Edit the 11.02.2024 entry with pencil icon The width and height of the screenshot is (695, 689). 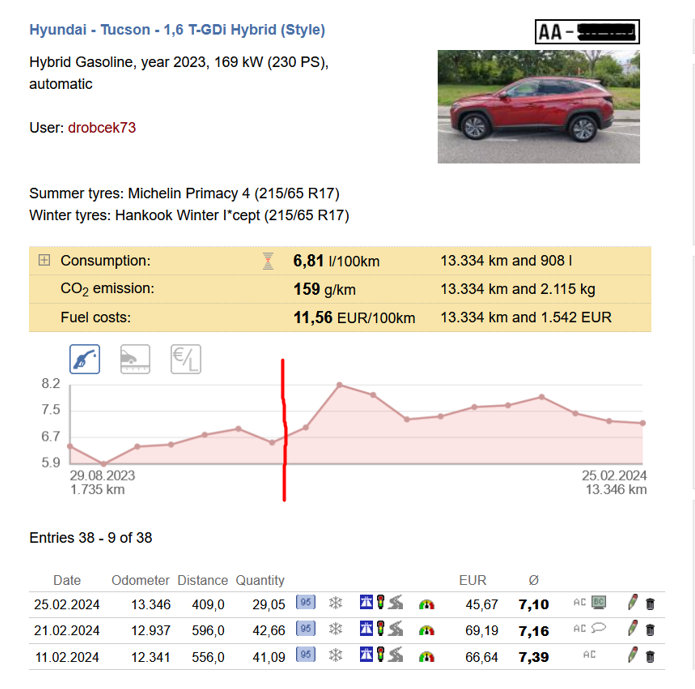tap(633, 655)
